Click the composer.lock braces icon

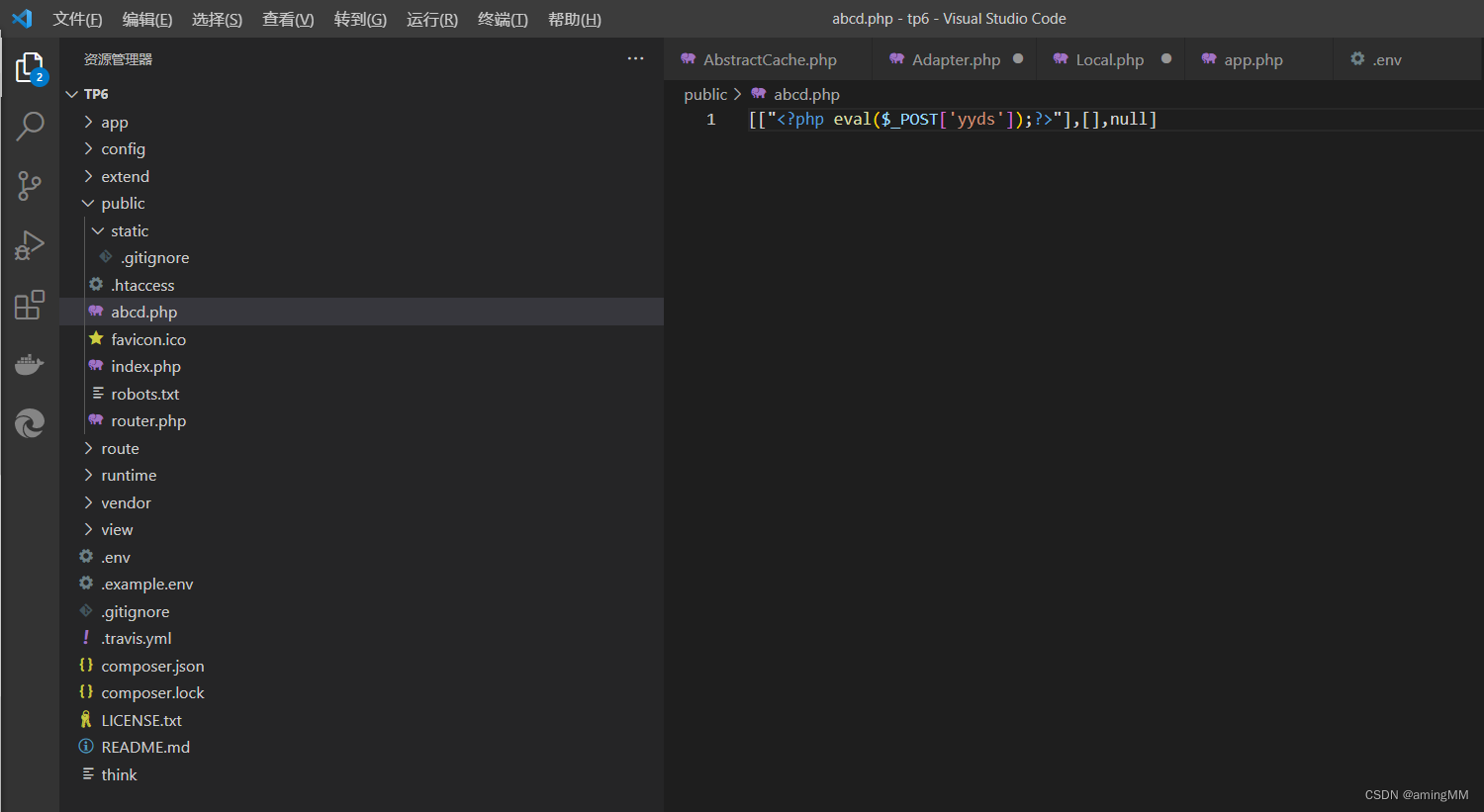pyautogui.click(x=86, y=692)
